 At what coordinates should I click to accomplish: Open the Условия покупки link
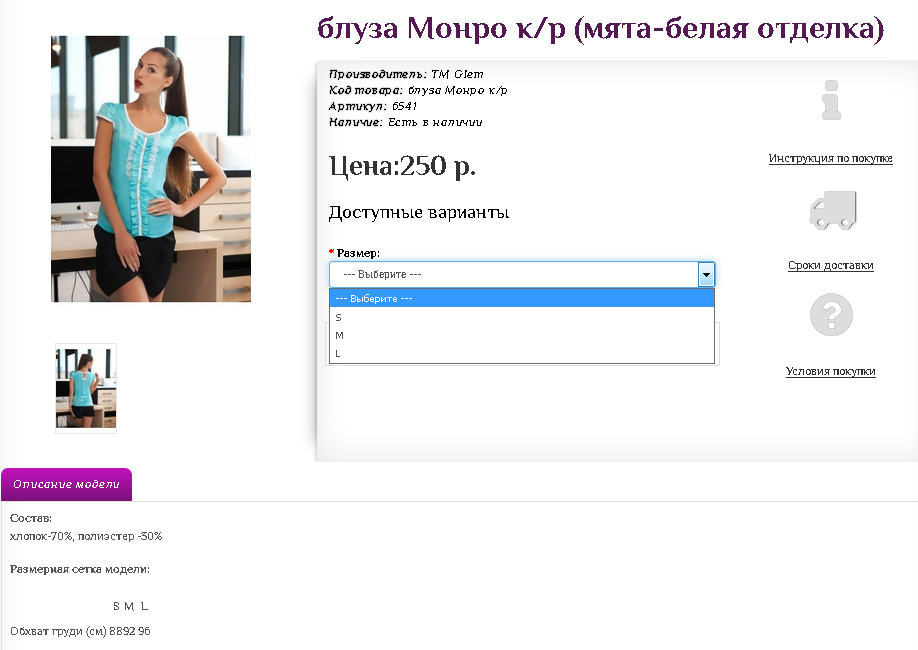coord(830,371)
